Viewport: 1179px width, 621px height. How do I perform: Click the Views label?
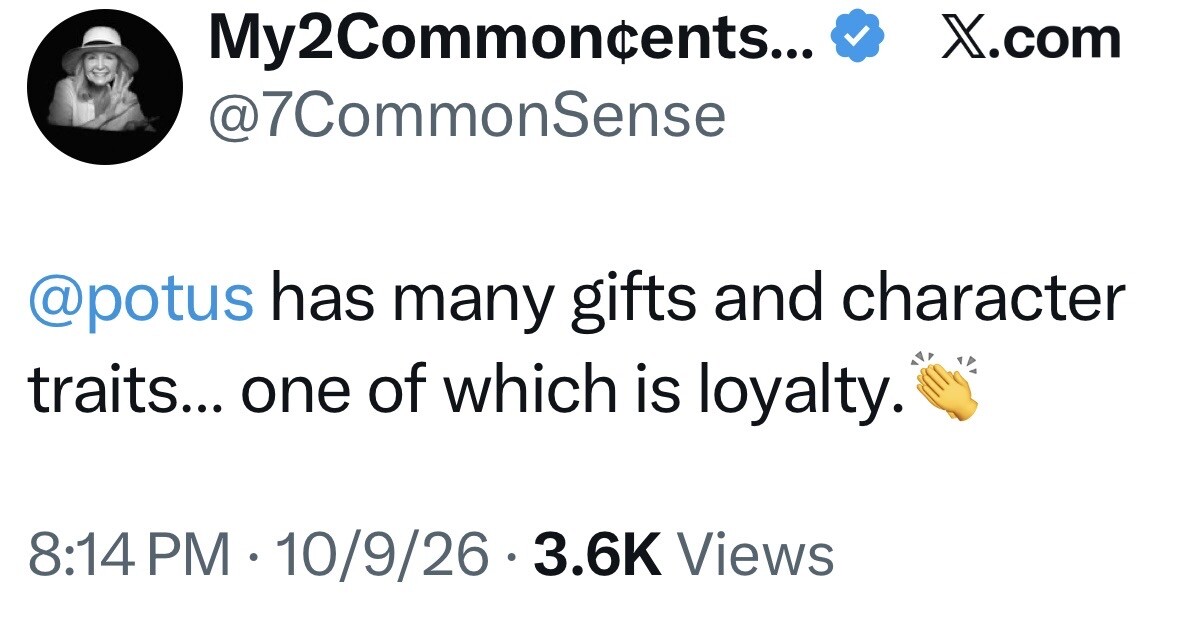click(756, 555)
